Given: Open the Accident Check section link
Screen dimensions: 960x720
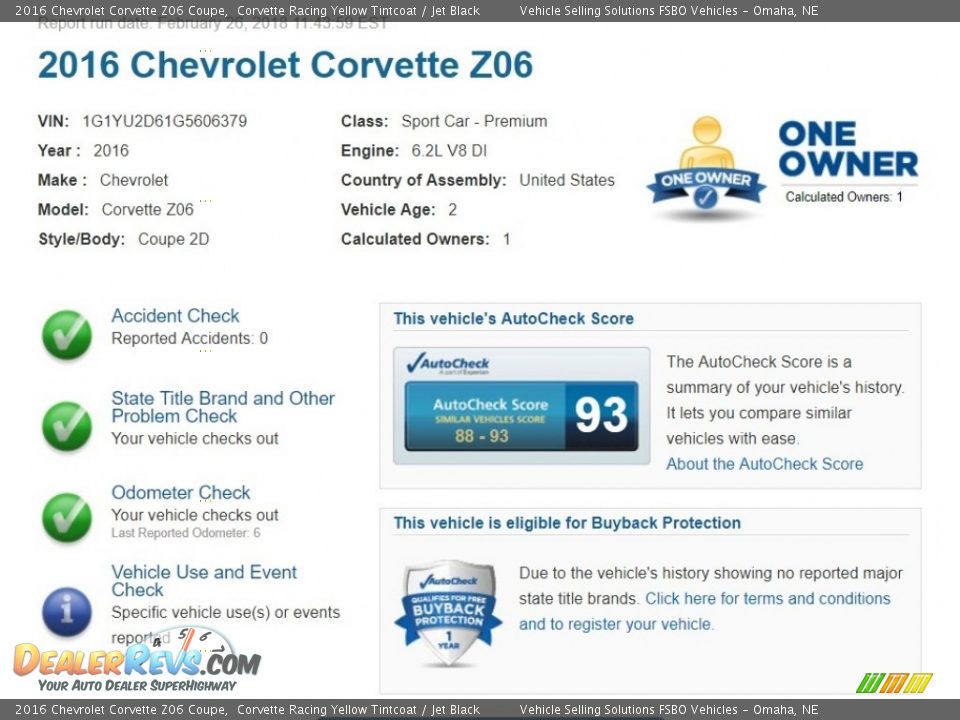Looking at the screenshot, I should pyautogui.click(x=175, y=316).
